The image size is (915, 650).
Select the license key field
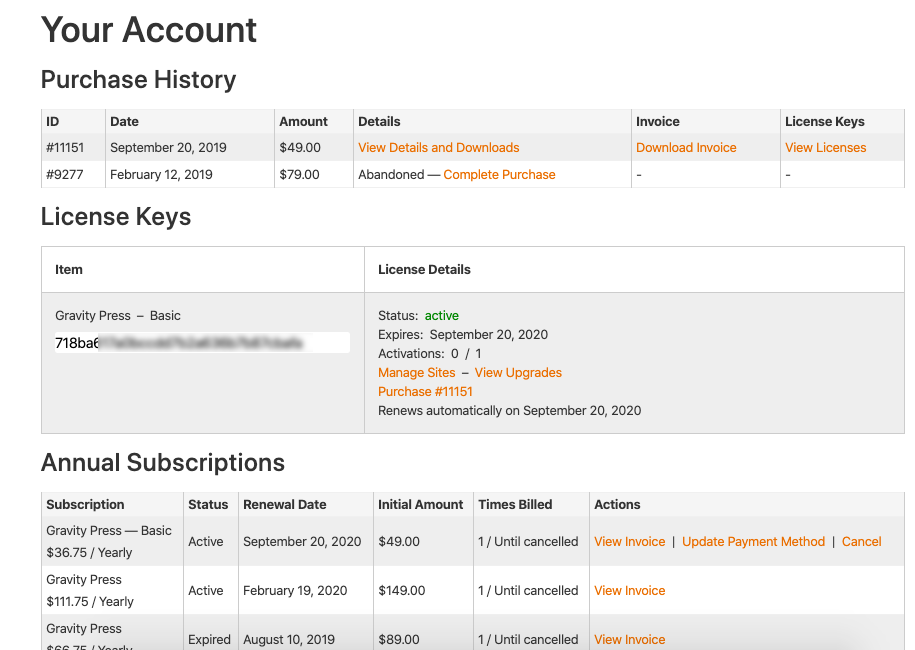pos(202,343)
